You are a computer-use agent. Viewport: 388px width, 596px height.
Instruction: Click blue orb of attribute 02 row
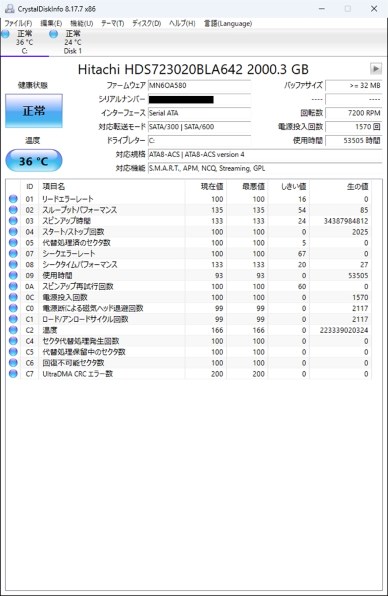tap(13, 210)
